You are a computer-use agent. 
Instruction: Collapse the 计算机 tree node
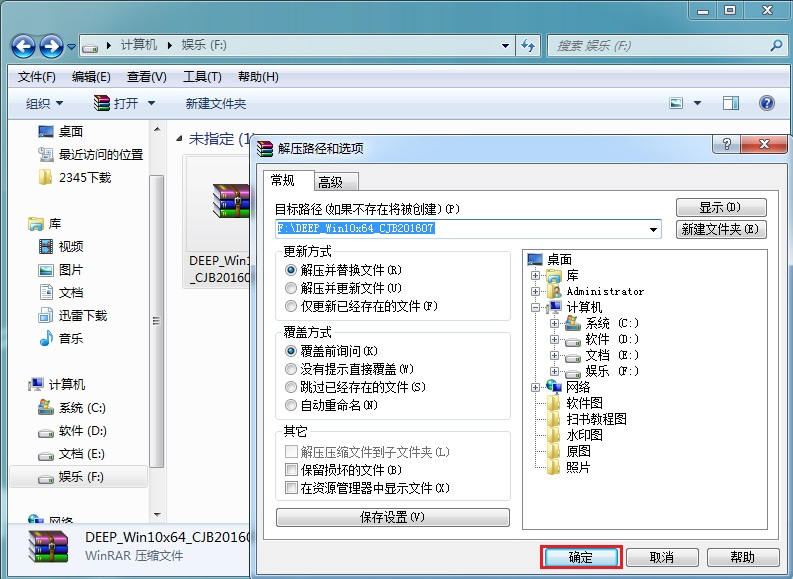click(x=535, y=307)
